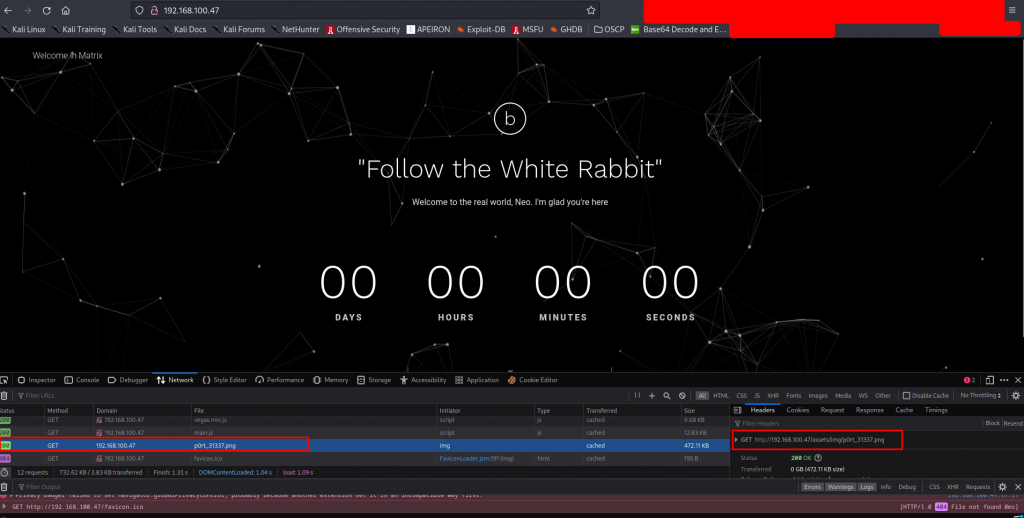Click the Filter URLs input
The image size is (1024, 518).
click(320, 395)
